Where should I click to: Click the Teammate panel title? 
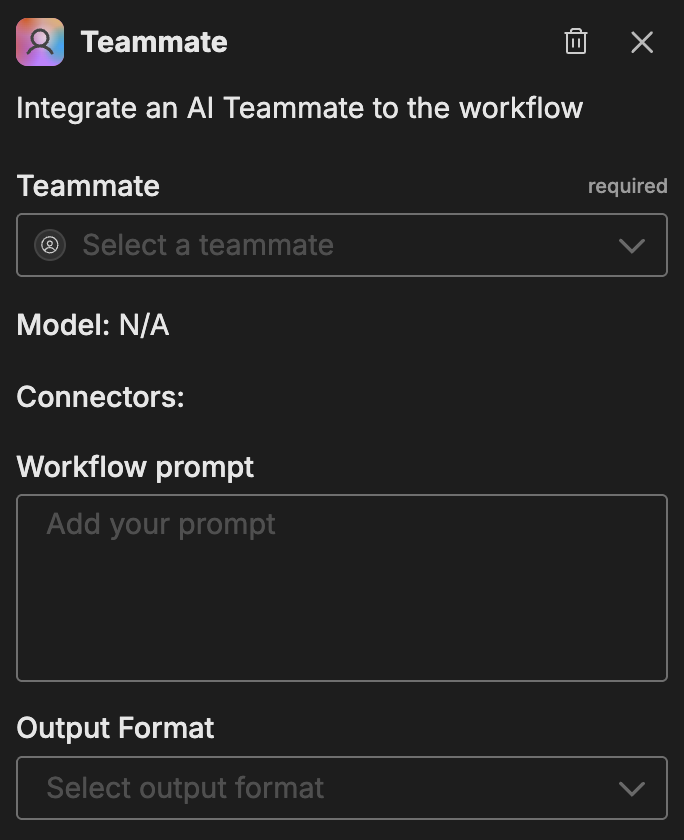tap(155, 42)
